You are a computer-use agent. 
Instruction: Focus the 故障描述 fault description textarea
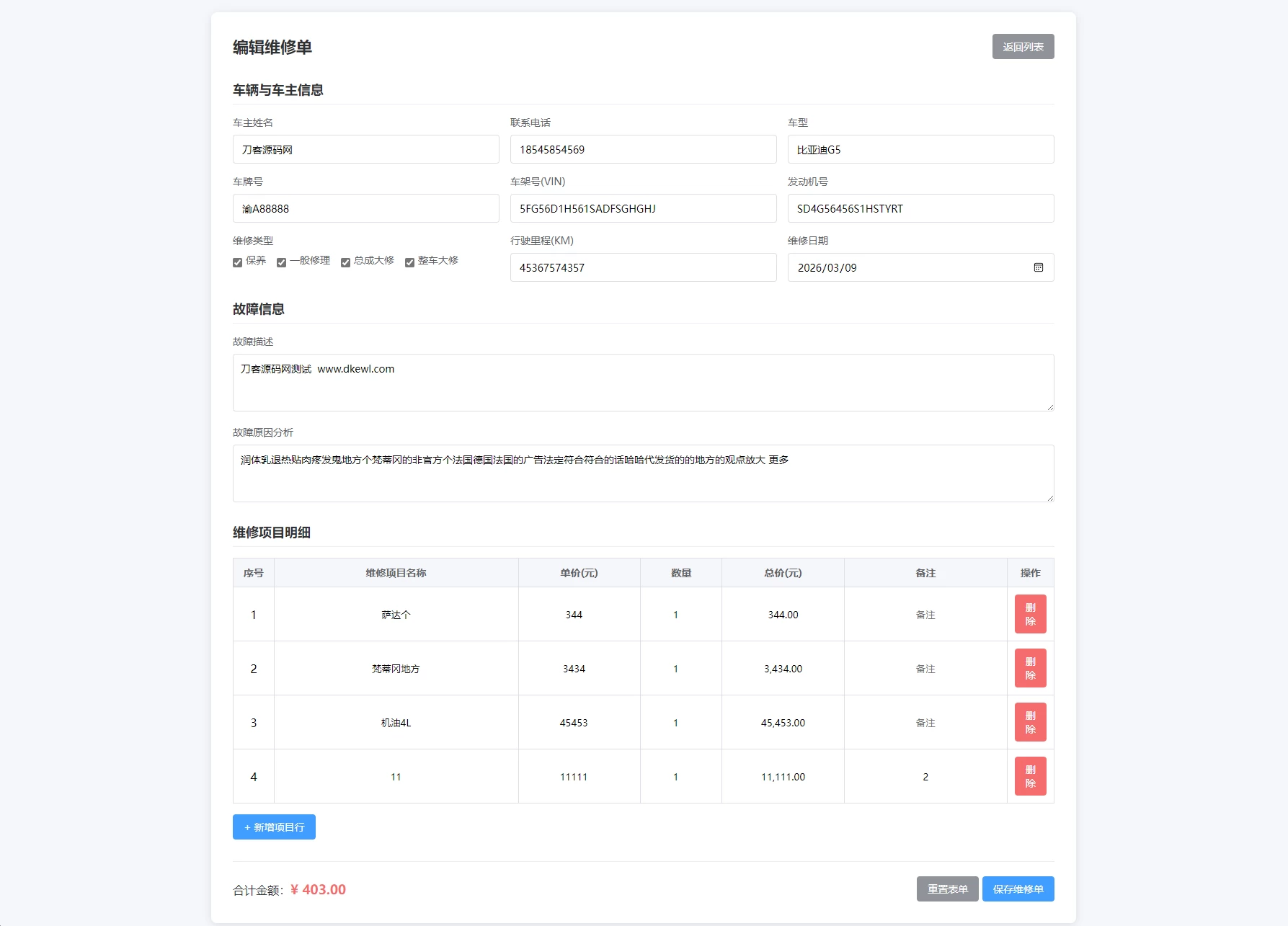[x=643, y=383]
